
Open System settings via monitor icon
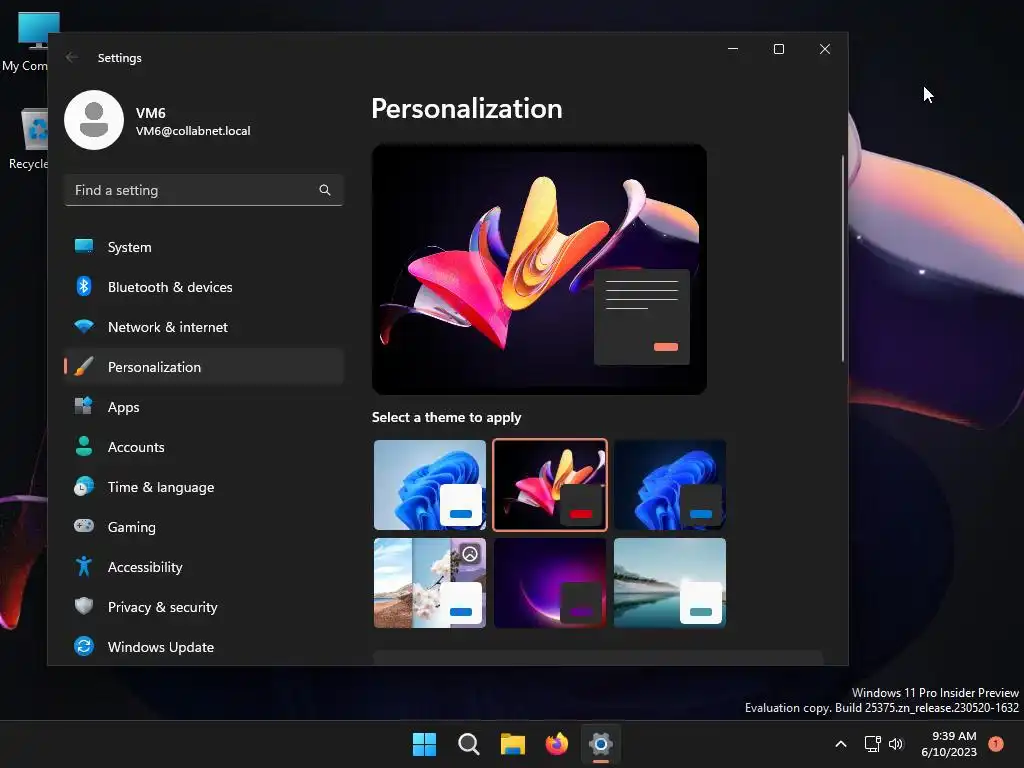point(84,246)
